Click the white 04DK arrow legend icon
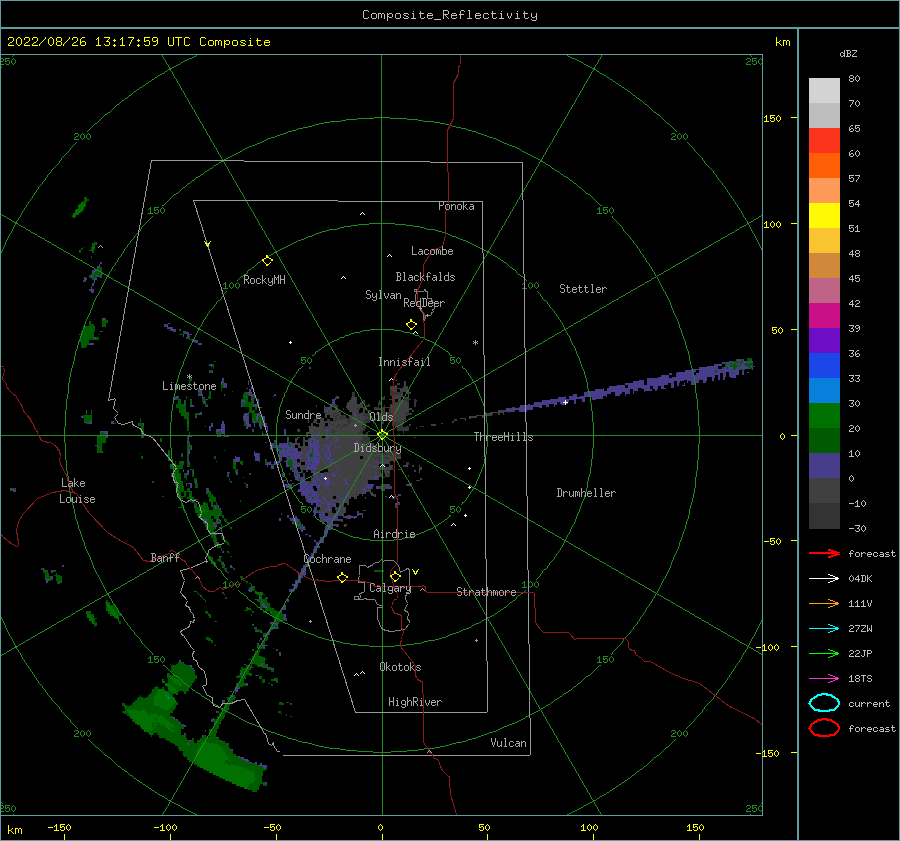Image resolution: width=900 pixels, height=841 pixels. pos(824,578)
